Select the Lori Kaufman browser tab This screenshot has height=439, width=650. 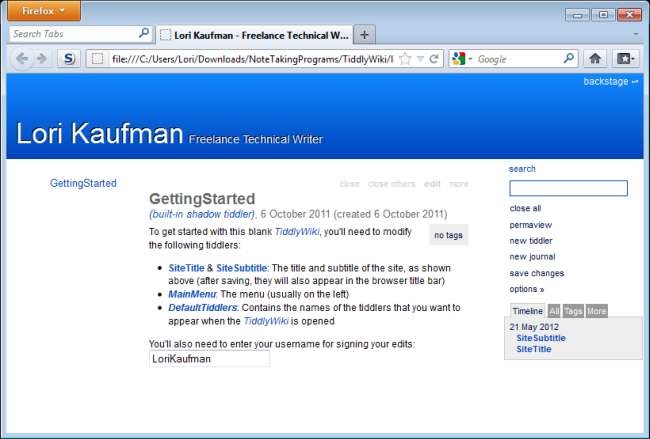pos(255,35)
